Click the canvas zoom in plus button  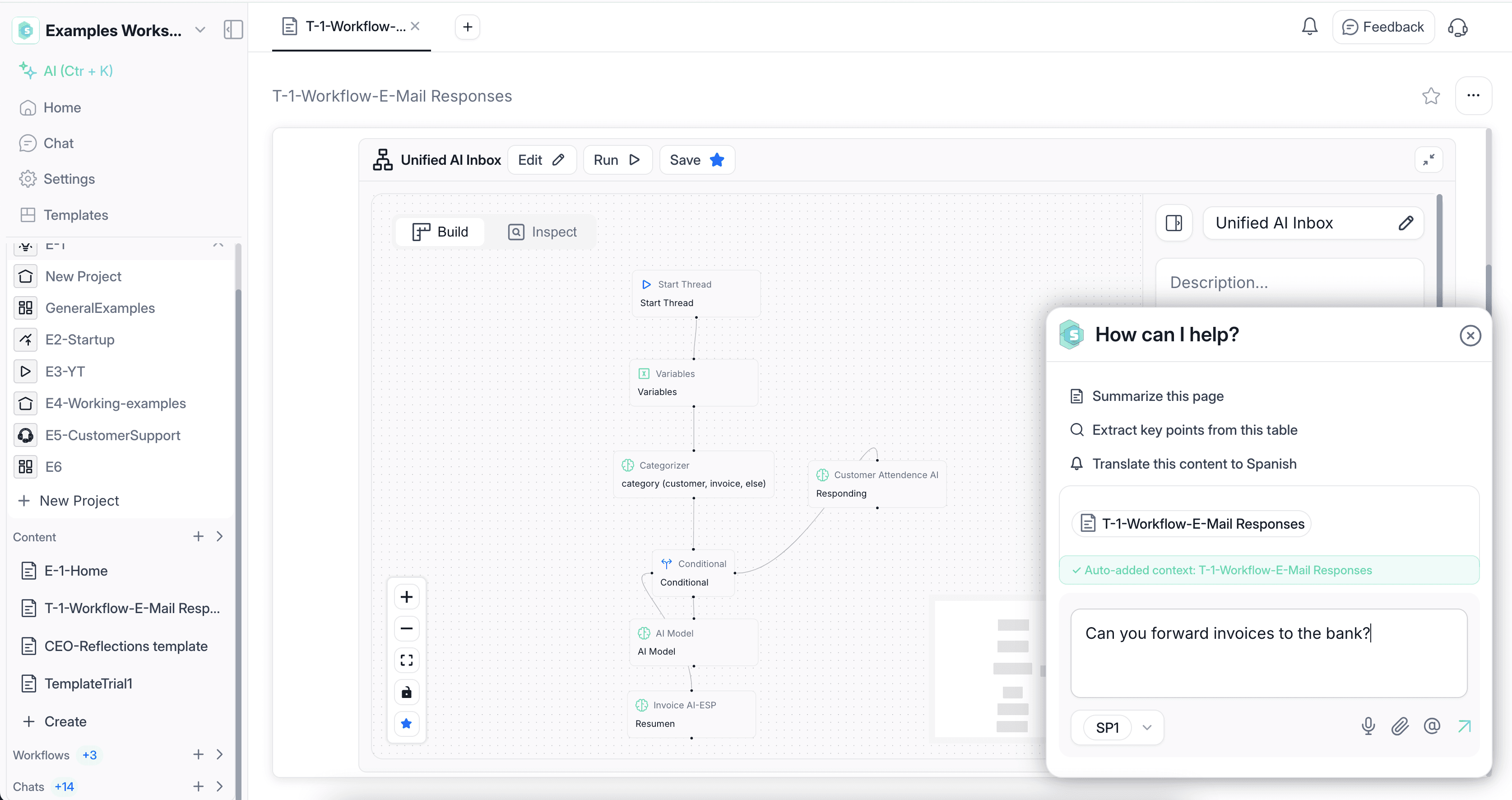coord(406,597)
